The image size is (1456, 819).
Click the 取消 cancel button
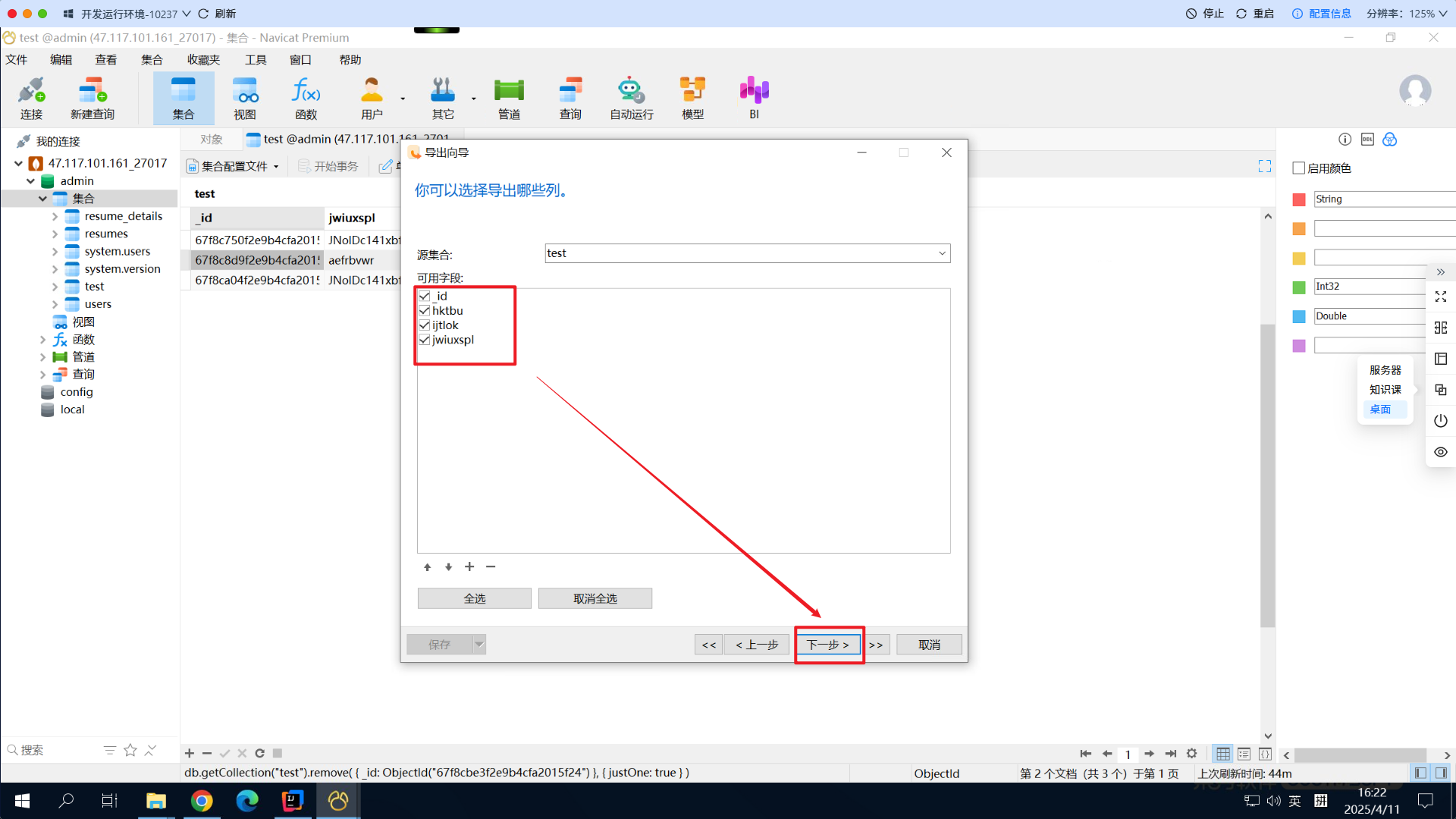[929, 645]
